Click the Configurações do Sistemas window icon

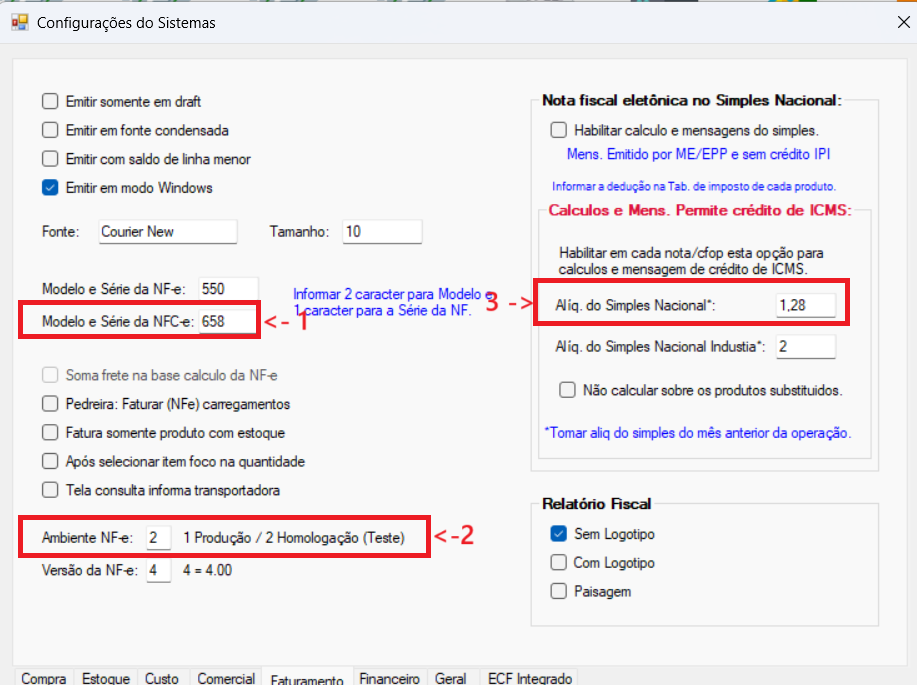(20, 22)
